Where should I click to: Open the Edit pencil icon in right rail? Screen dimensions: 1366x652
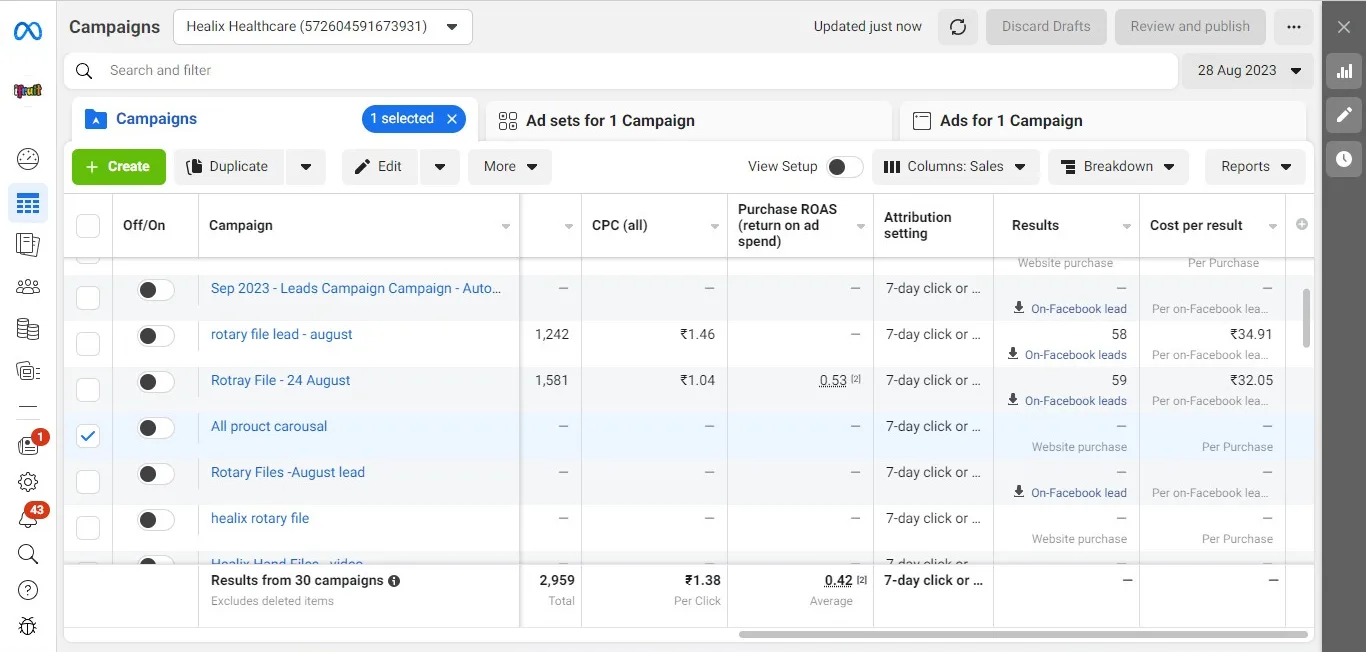click(1344, 115)
